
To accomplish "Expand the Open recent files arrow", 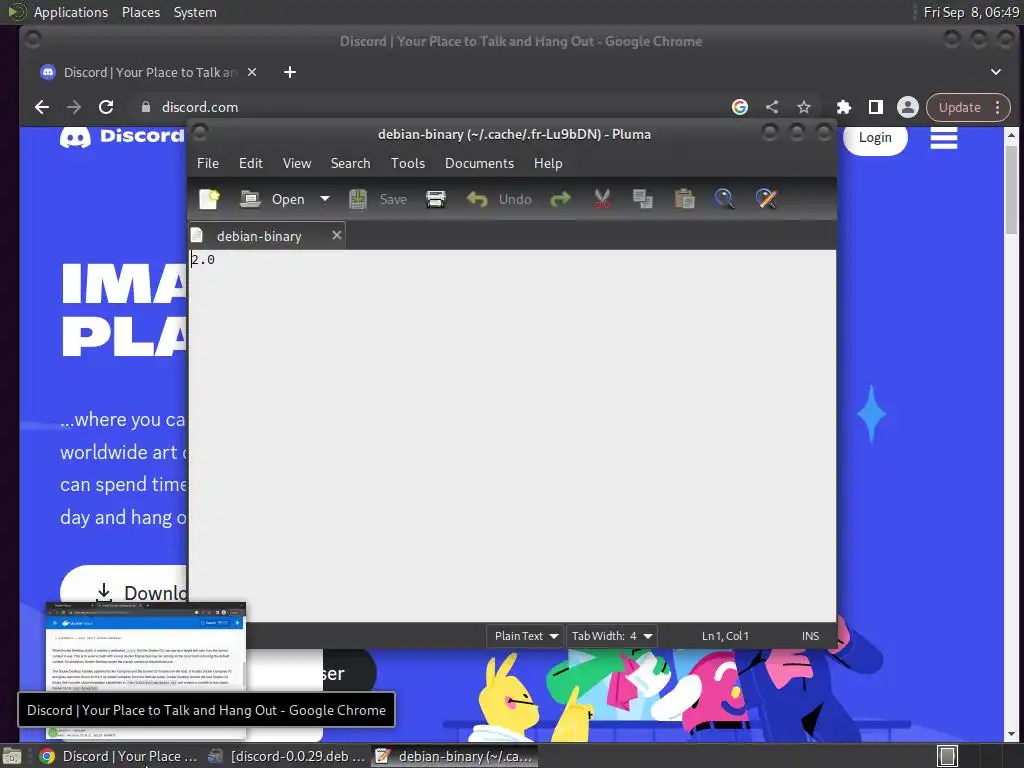I will tap(325, 199).
